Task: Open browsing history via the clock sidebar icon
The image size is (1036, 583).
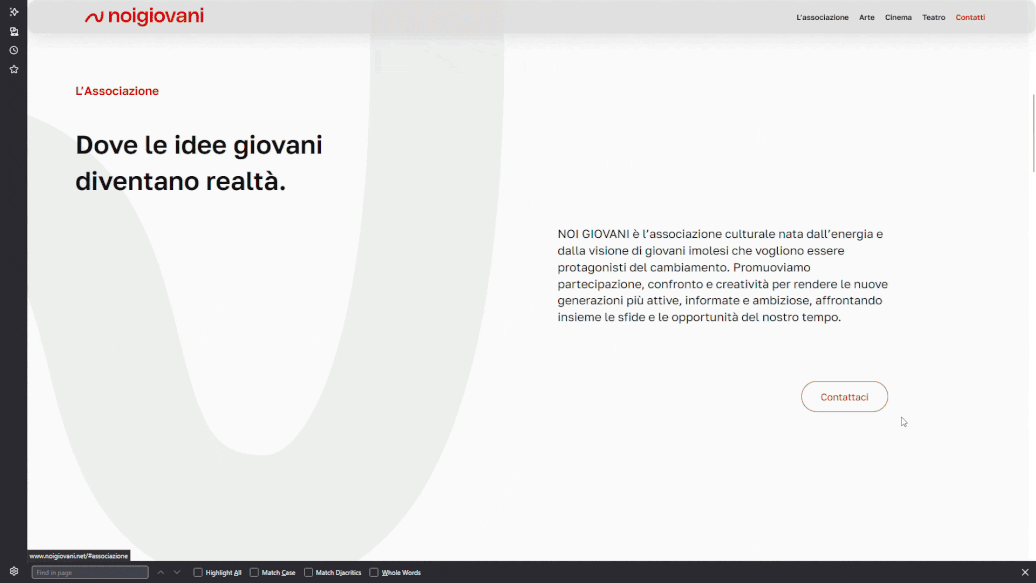Action: coord(13,50)
